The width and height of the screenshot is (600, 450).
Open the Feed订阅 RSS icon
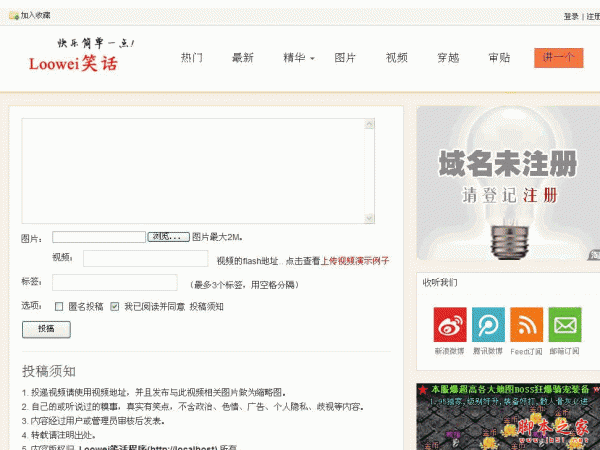pyautogui.click(x=526, y=324)
